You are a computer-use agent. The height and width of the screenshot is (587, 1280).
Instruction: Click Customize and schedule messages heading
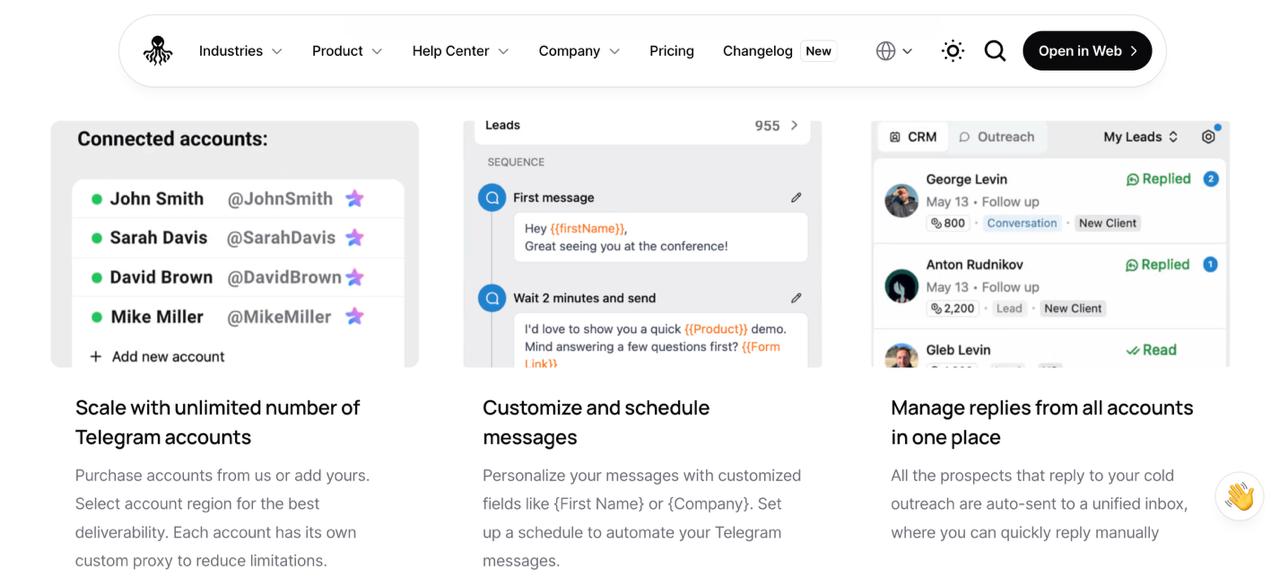(x=596, y=422)
